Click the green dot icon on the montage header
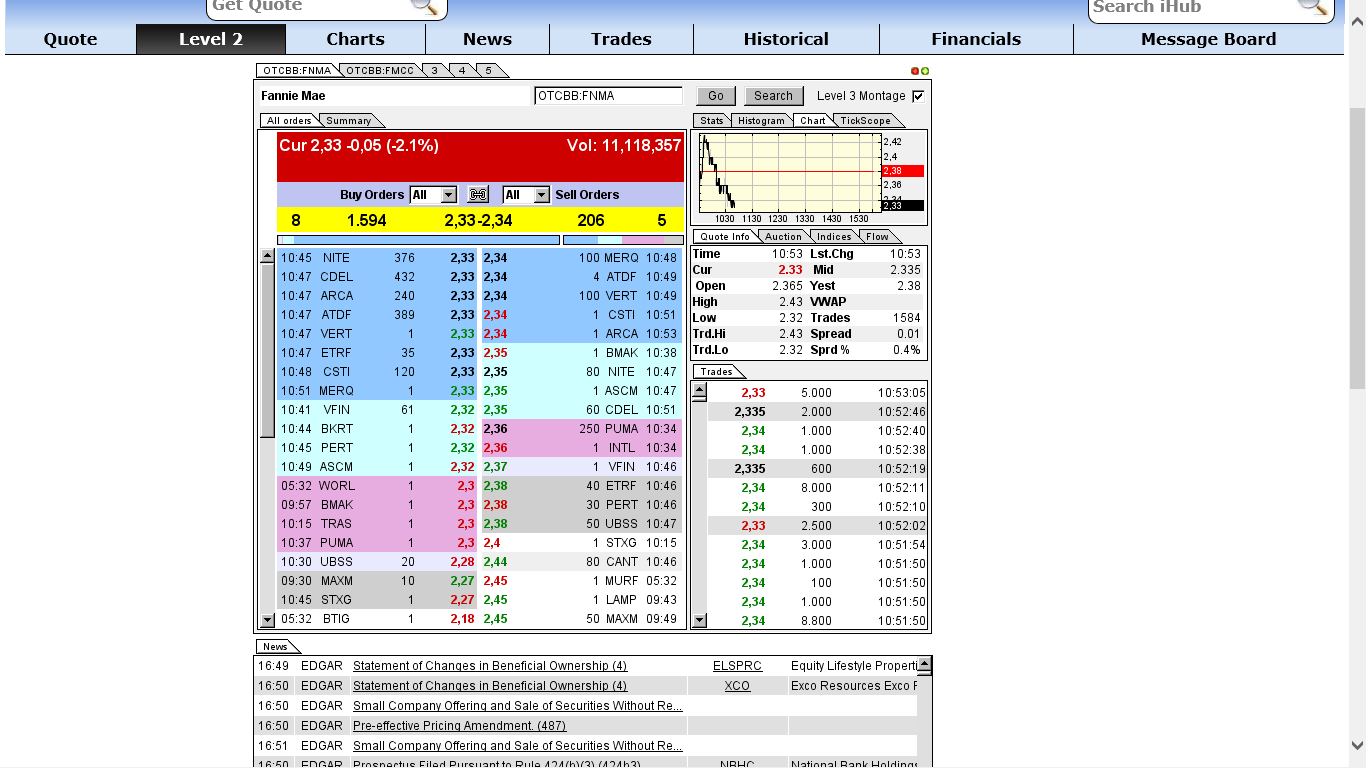 925,70
